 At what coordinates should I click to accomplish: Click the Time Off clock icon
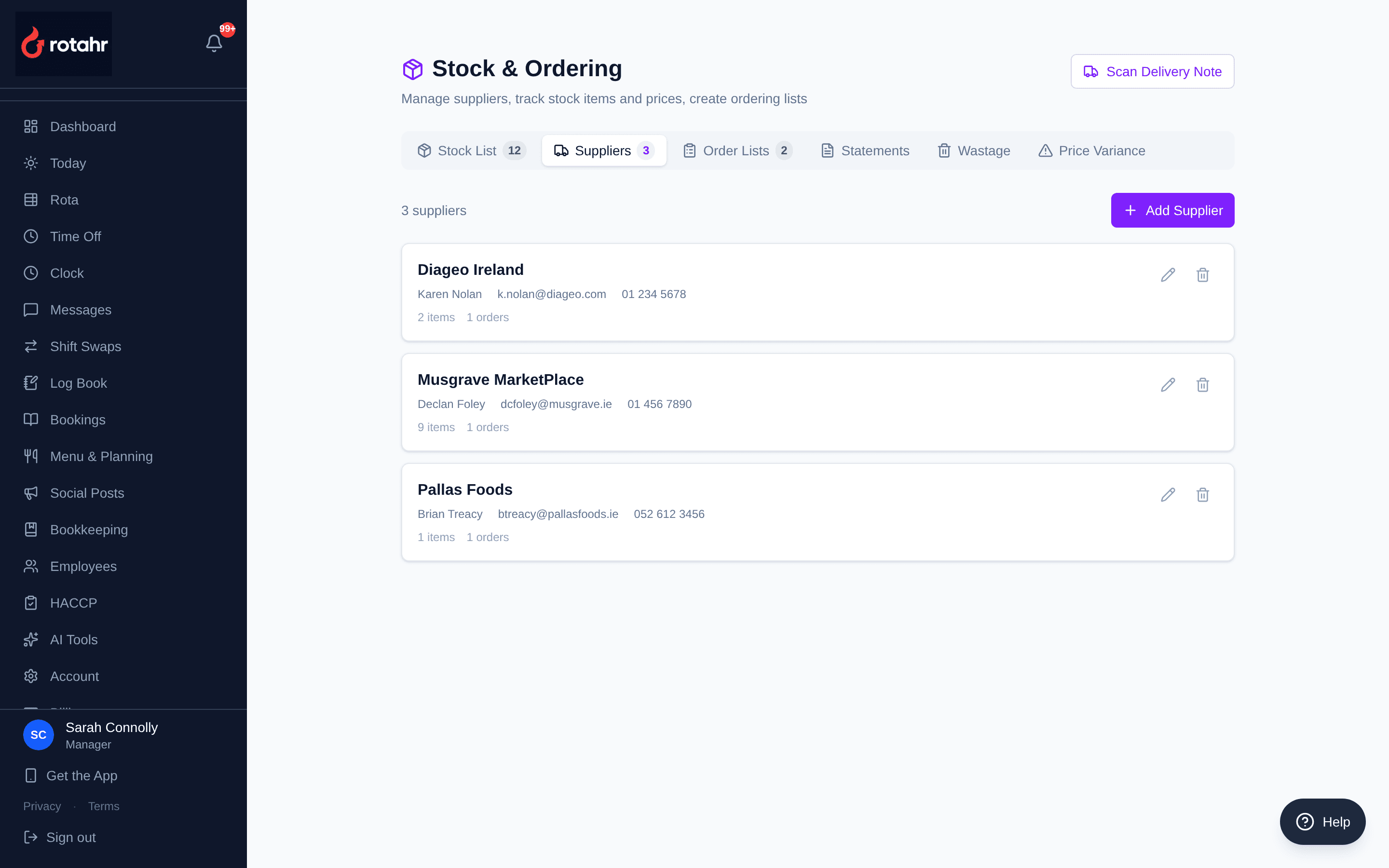31,236
